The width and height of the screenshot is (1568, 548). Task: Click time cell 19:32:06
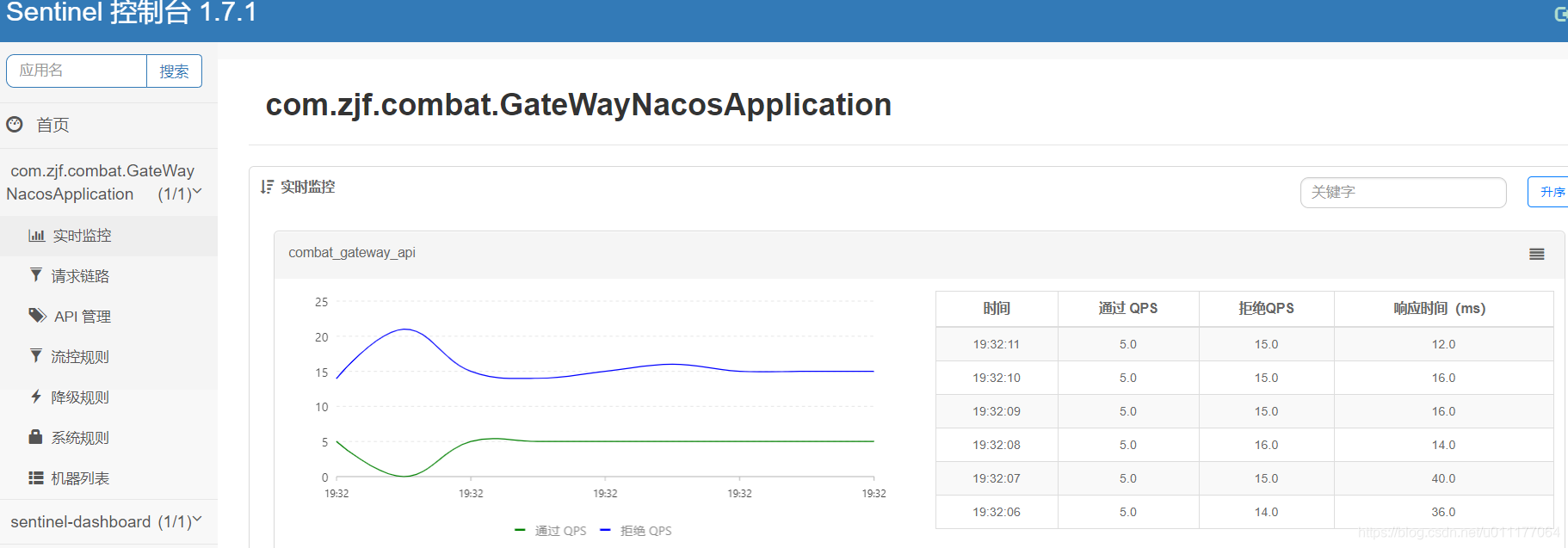(997, 512)
